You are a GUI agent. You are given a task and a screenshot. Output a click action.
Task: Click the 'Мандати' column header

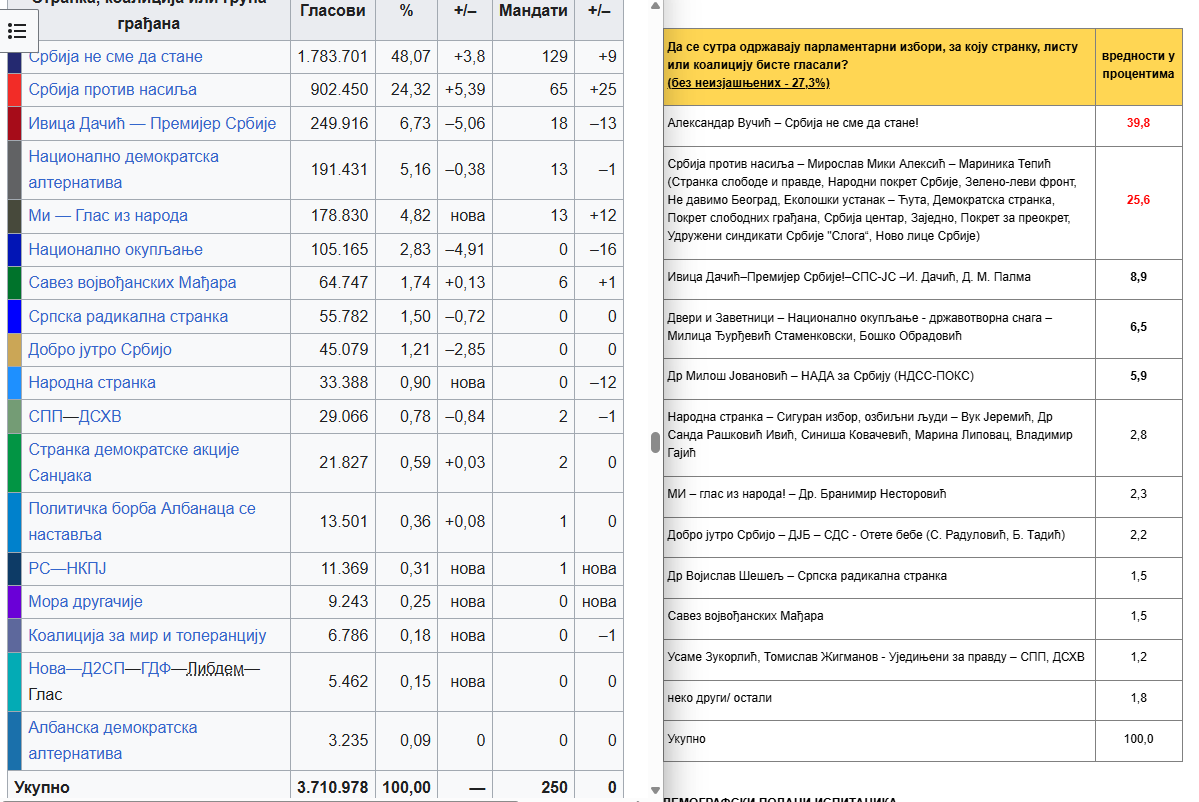pyautogui.click(x=533, y=11)
